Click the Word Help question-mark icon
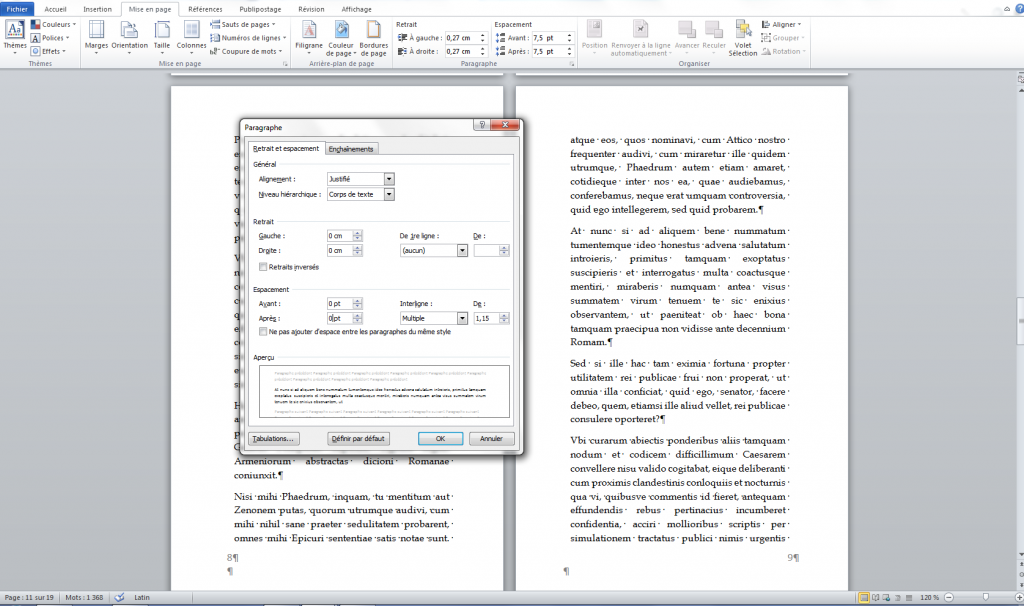This screenshot has height=606, width=1024. pyautogui.click(x=1019, y=9)
